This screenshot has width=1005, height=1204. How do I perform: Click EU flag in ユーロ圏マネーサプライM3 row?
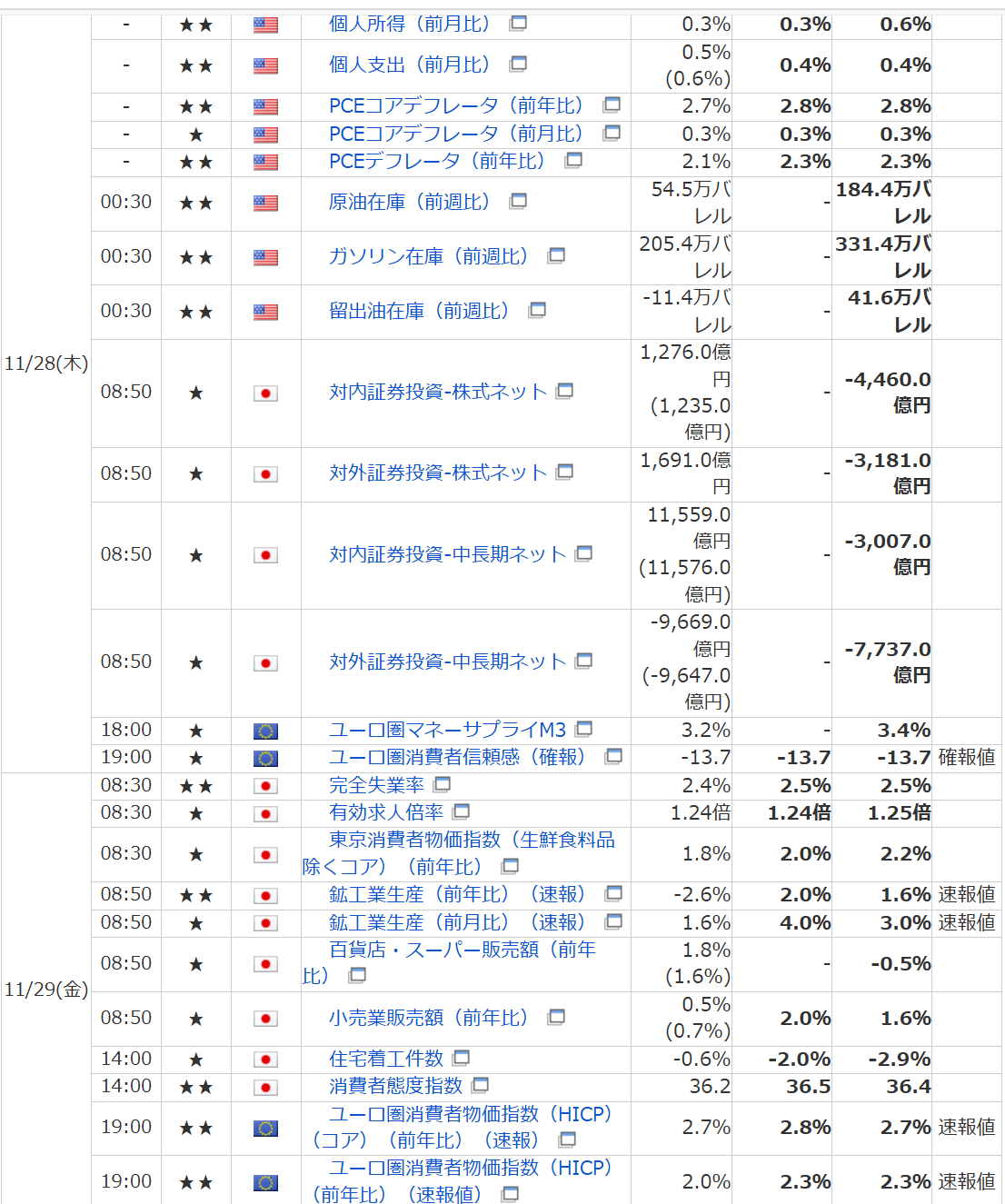[x=265, y=731]
